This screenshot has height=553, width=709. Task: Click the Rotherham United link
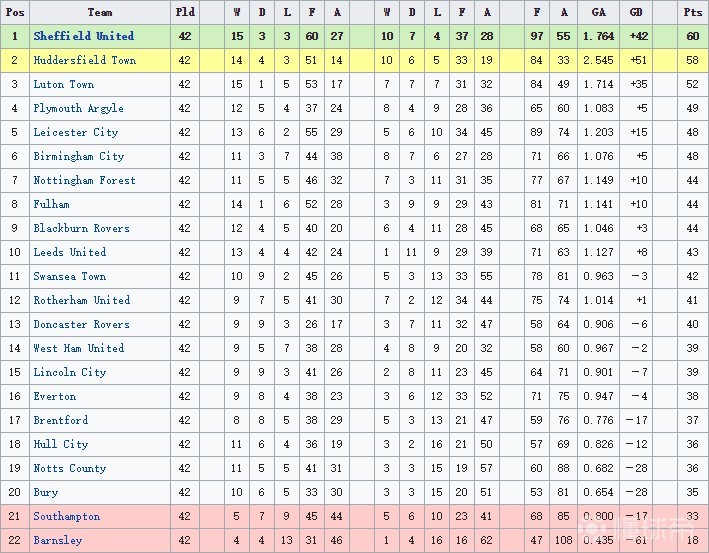[81, 300]
